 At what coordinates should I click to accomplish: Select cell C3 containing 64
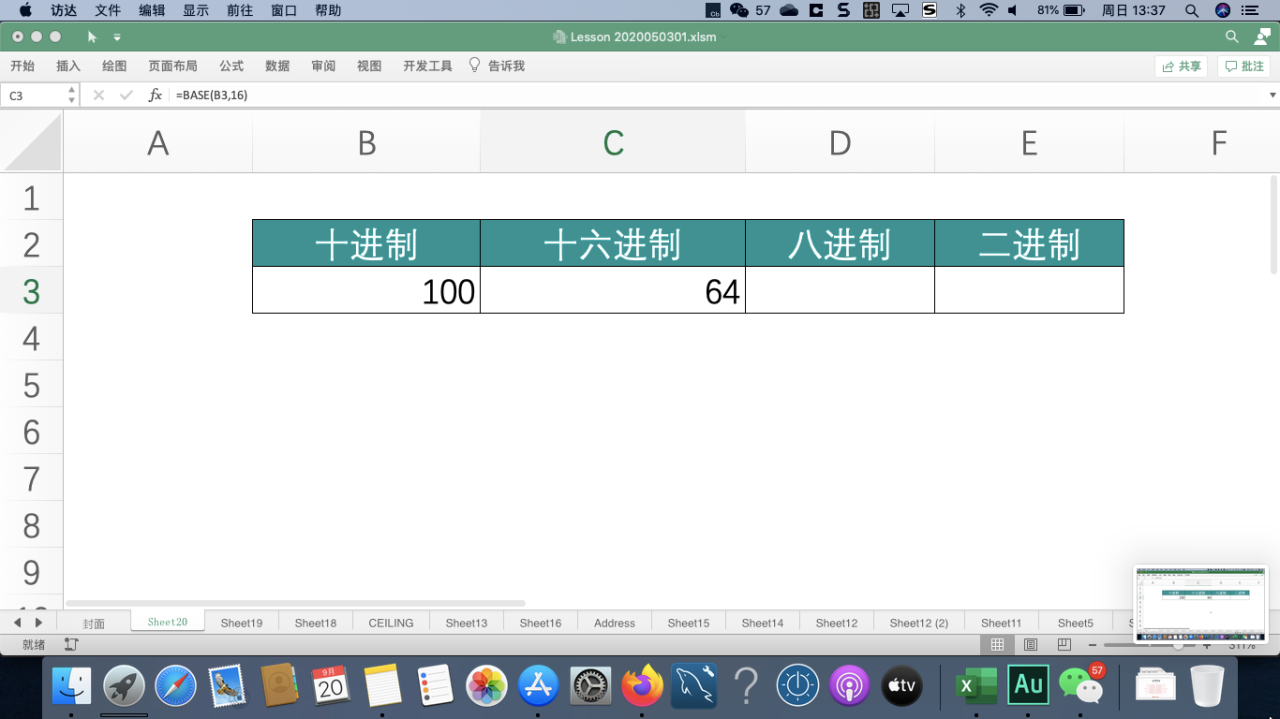(613, 290)
